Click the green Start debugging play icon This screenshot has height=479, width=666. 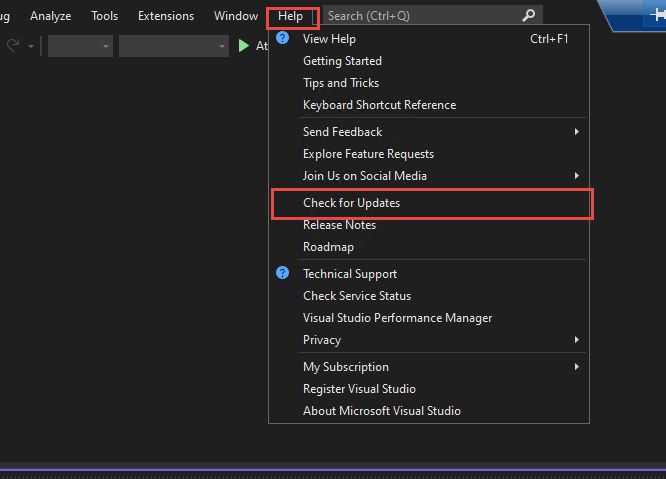coord(243,46)
